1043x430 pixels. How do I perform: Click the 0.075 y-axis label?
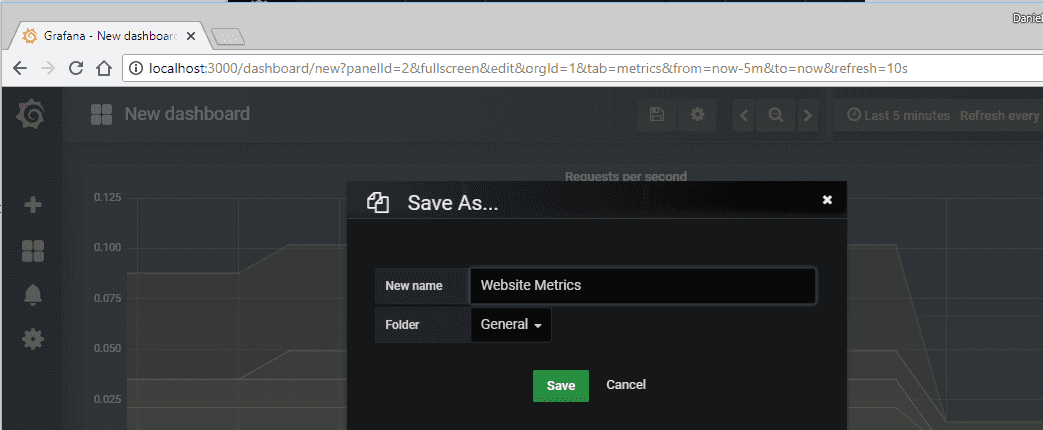107,298
